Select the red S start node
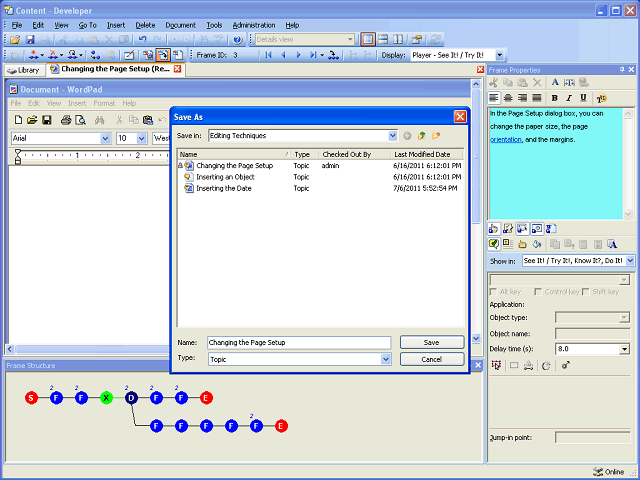Screen dimensions: 640x480 31,398
